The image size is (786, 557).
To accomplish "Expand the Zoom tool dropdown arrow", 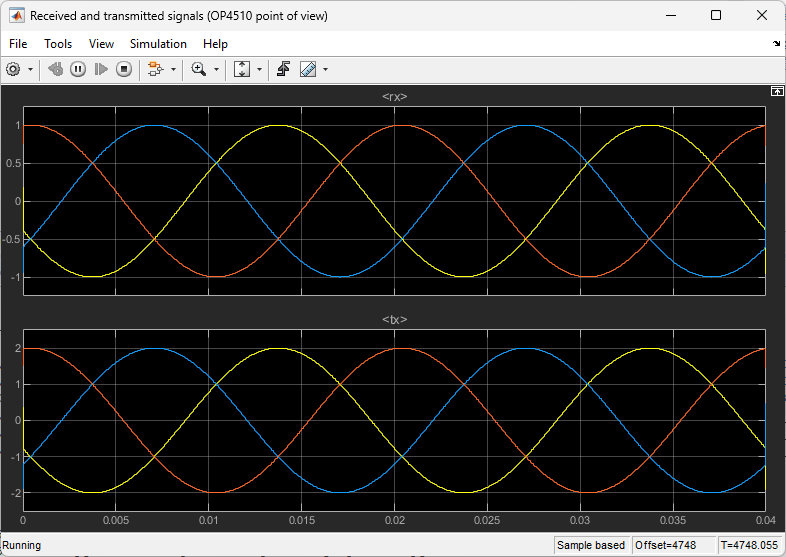I will 216,69.
